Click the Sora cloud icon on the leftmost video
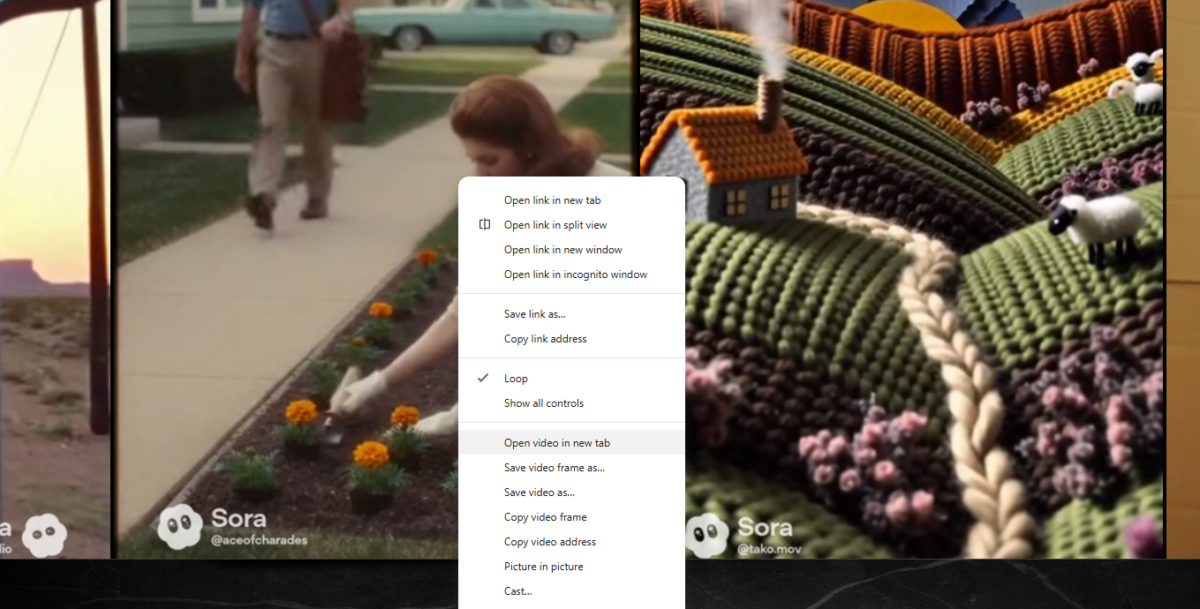This screenshot has height=609, width=1200. pos(42,535)
